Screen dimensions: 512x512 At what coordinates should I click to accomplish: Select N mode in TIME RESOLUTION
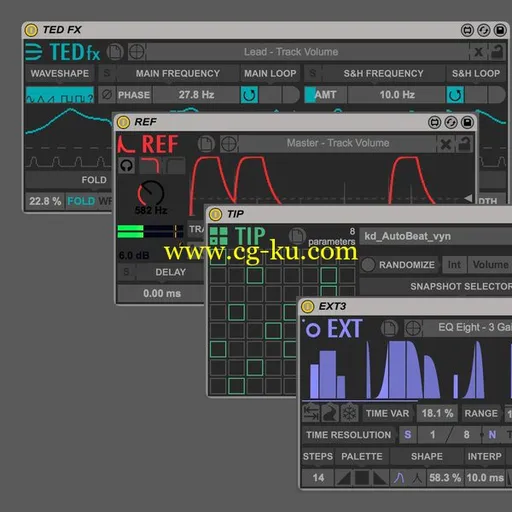point(492,435)
